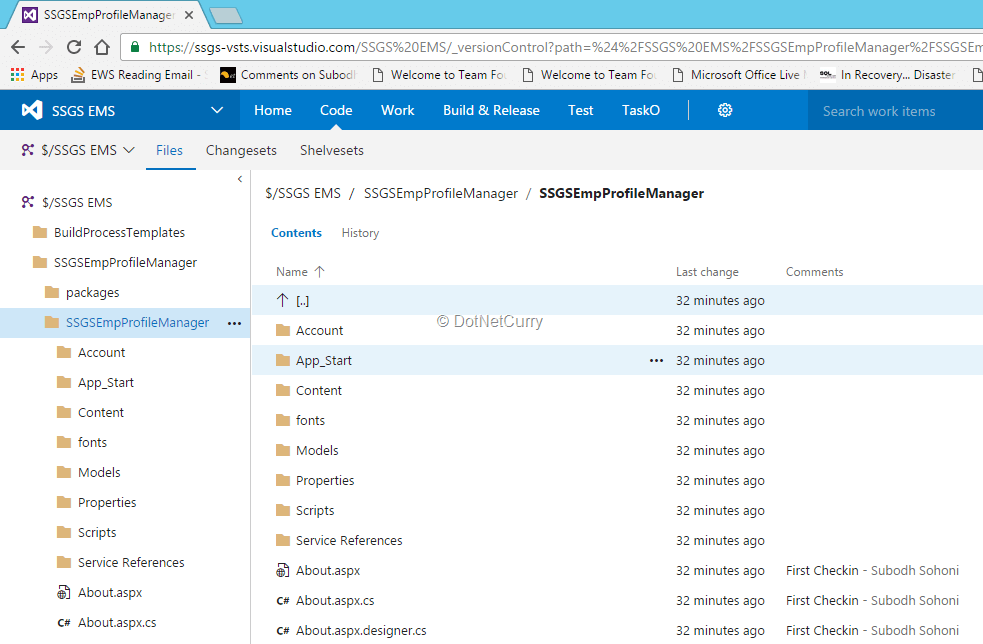Viewport: 983px width, 644px height.
Task: Expand the SSGS EMS project dropdown chevron
Action: (x=217, y=110)
